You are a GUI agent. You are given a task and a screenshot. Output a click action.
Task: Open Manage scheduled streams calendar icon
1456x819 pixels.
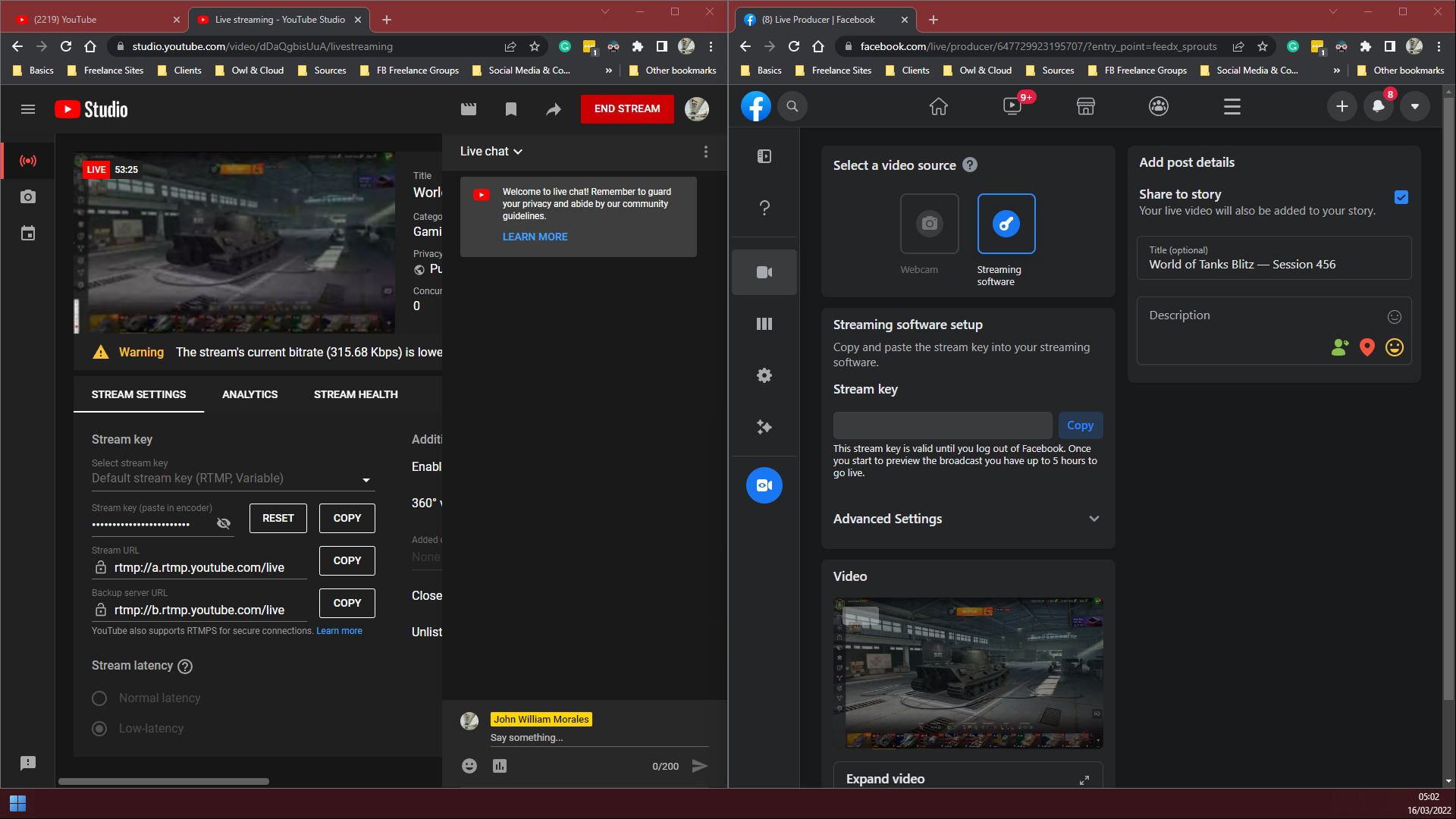coord(28,234)
